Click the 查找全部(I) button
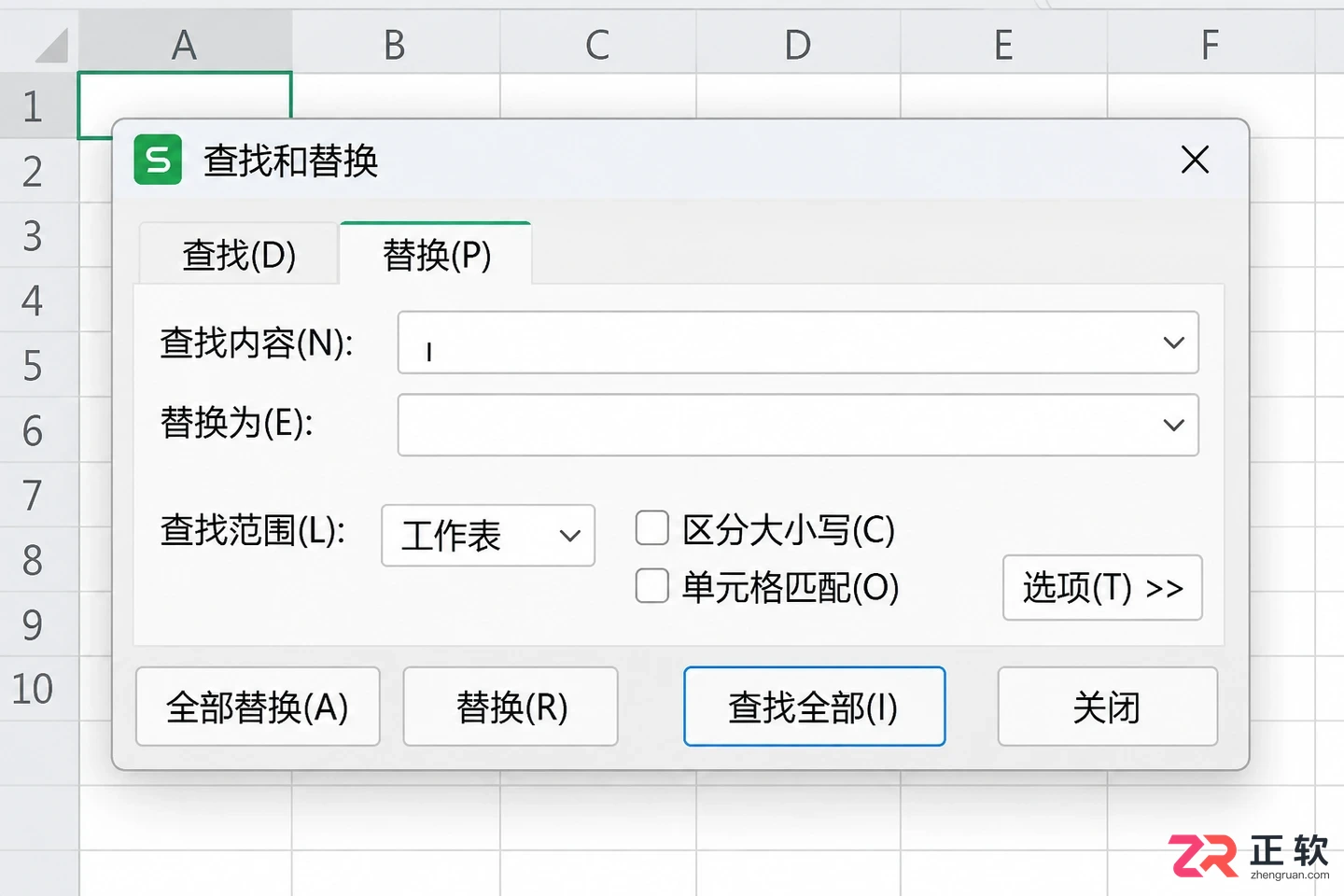 (814, 707)
